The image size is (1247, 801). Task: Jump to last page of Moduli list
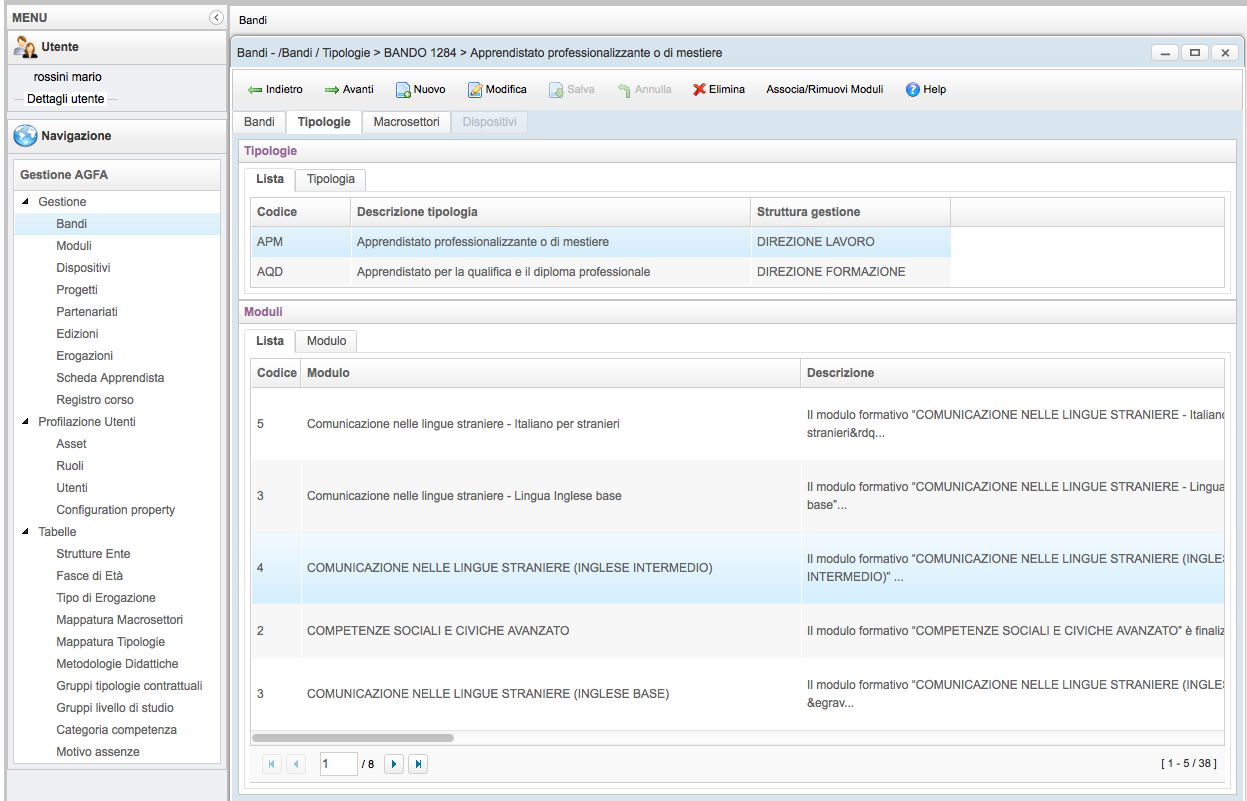[418, 764]
